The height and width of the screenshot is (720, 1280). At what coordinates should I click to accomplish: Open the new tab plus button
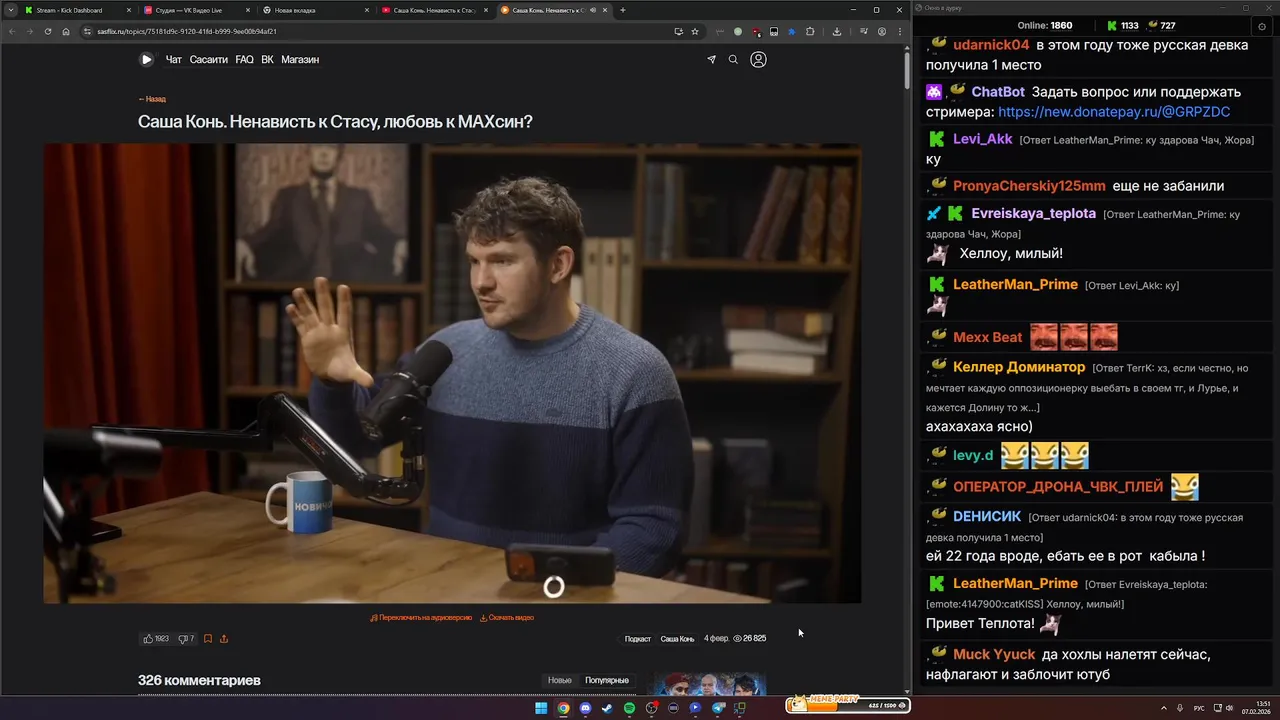[622, 10]
